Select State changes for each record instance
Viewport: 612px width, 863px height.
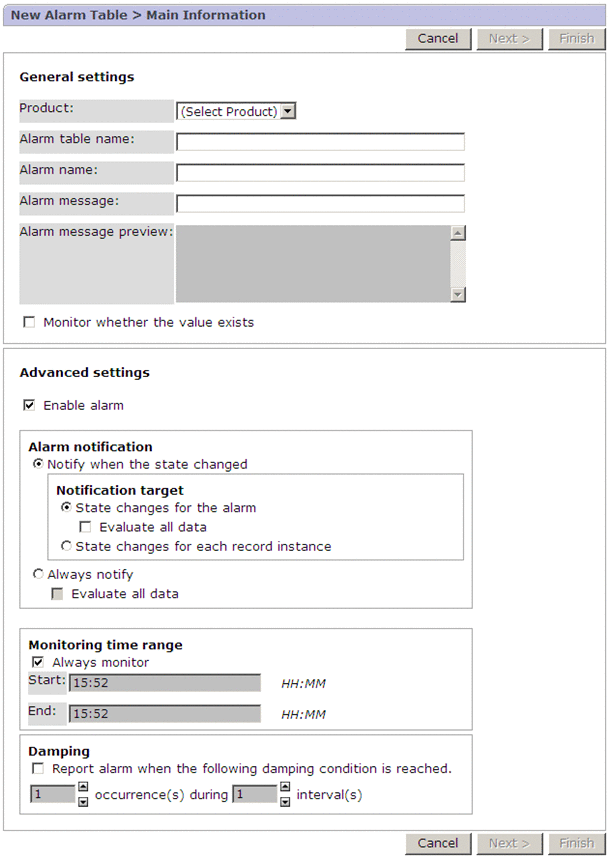67,547
